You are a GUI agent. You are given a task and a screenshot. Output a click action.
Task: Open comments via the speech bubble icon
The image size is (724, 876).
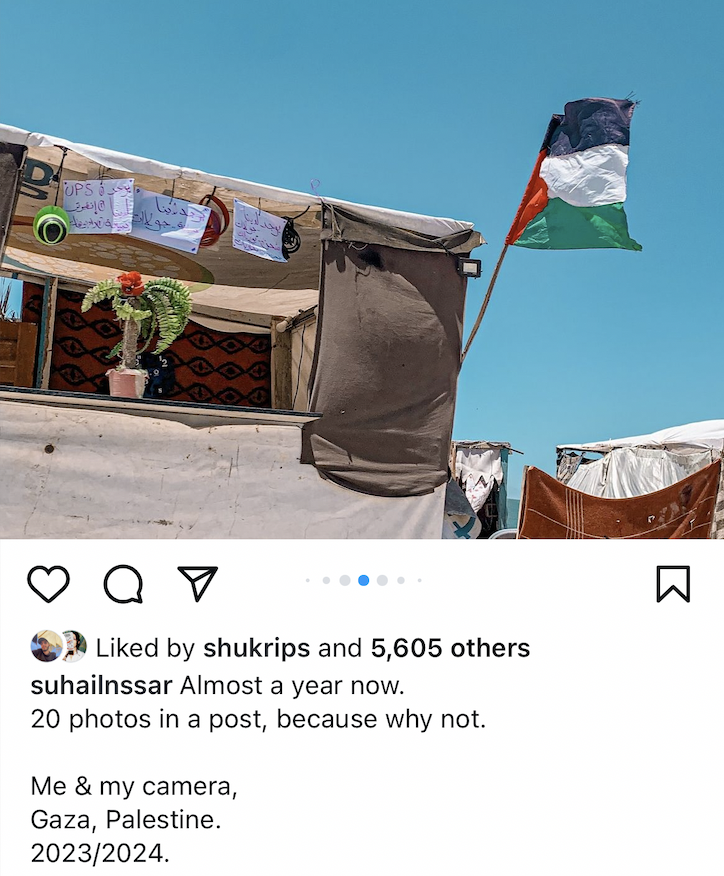click(123, 584)
